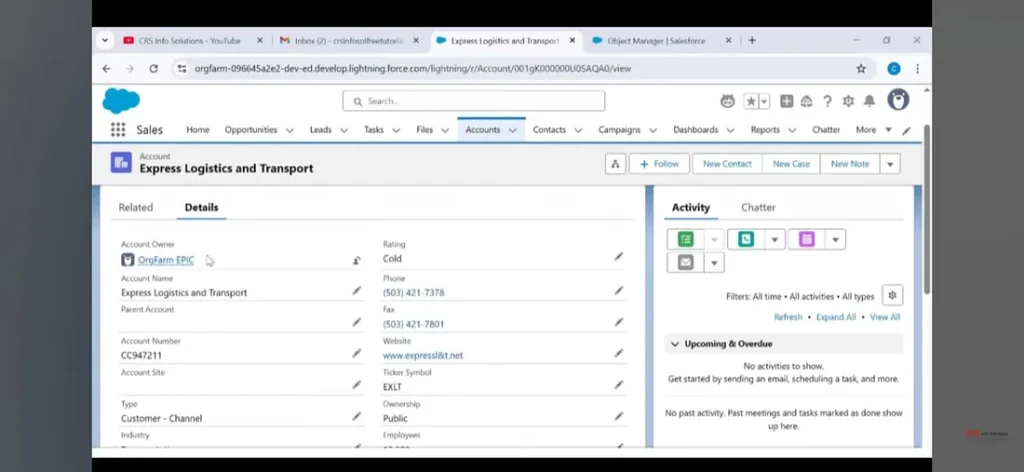Switch to the Chatter tab in the activity panel

[758, 207]
